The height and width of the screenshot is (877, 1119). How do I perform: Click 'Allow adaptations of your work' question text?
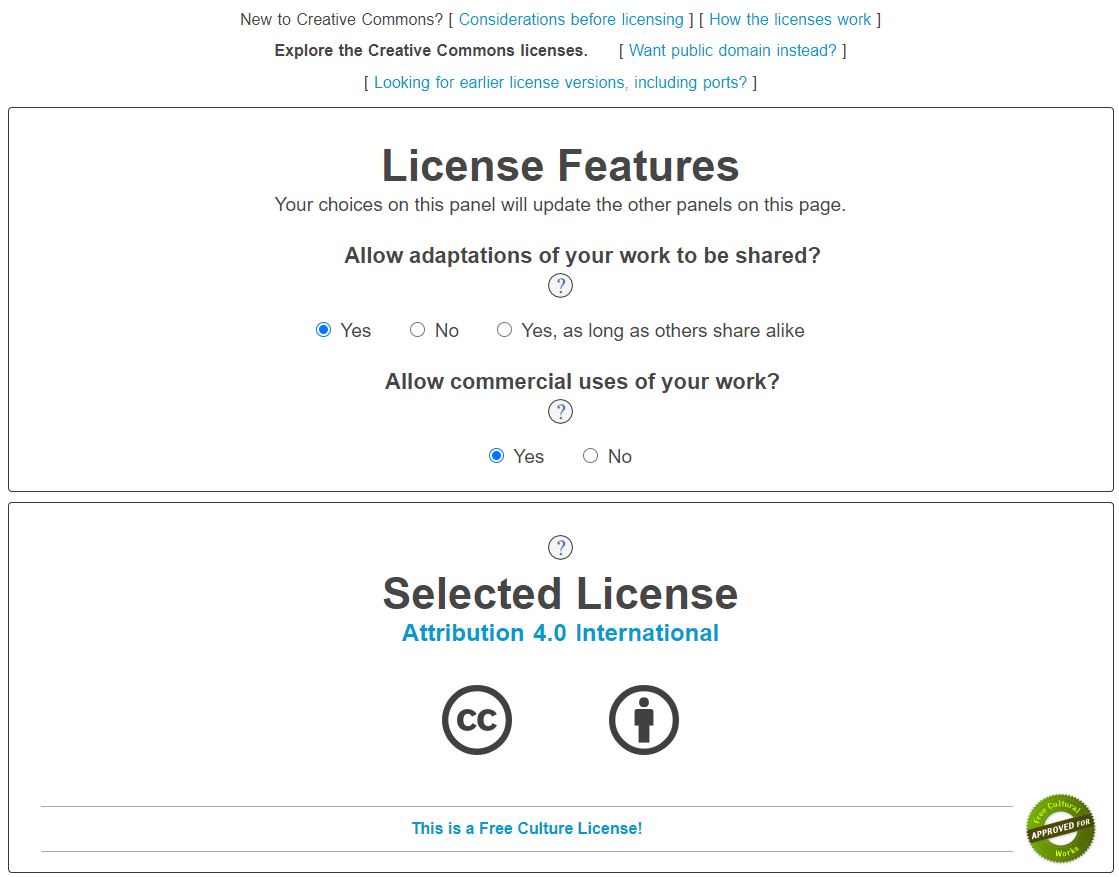click(582, 255)
